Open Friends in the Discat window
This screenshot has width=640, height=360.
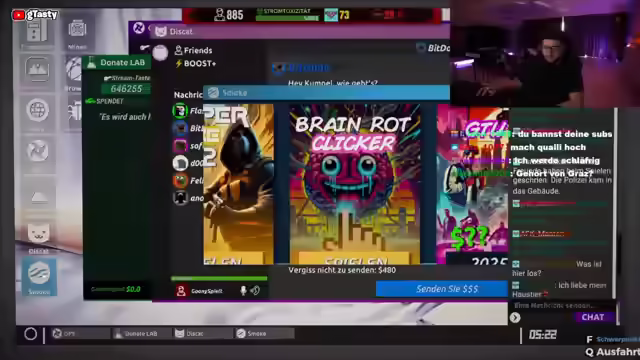(193, 50)
